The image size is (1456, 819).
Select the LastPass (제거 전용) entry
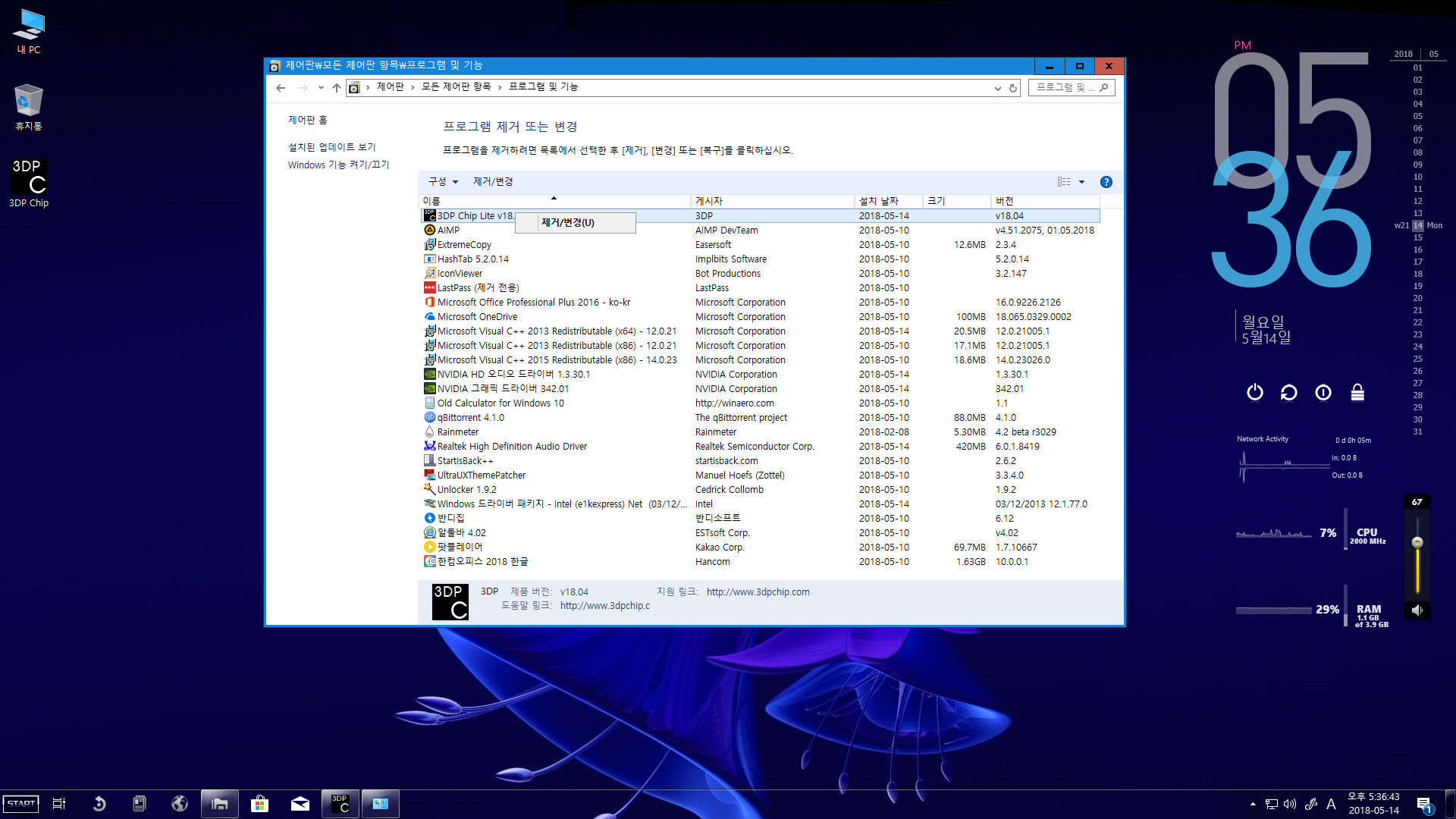760,288
